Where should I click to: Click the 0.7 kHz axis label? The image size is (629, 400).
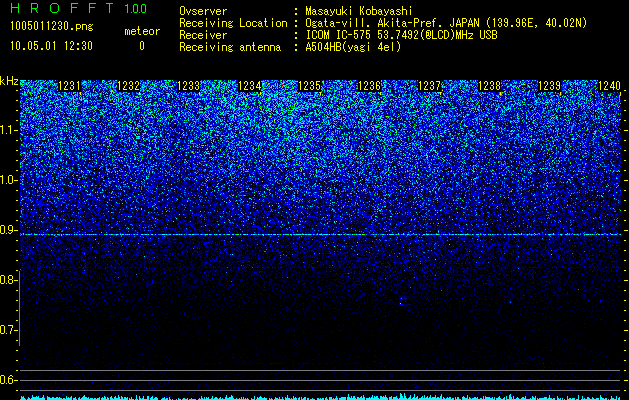8,330
